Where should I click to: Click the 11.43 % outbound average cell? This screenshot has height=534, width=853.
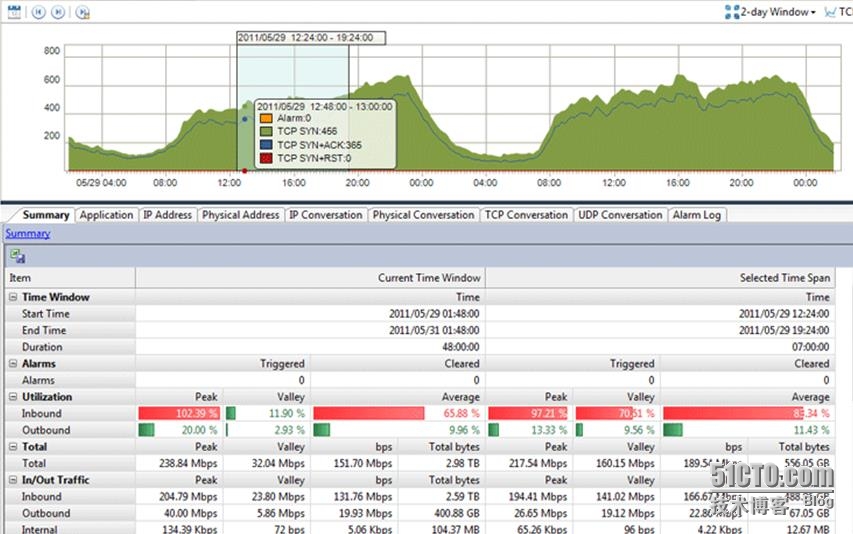coord(747,430)
